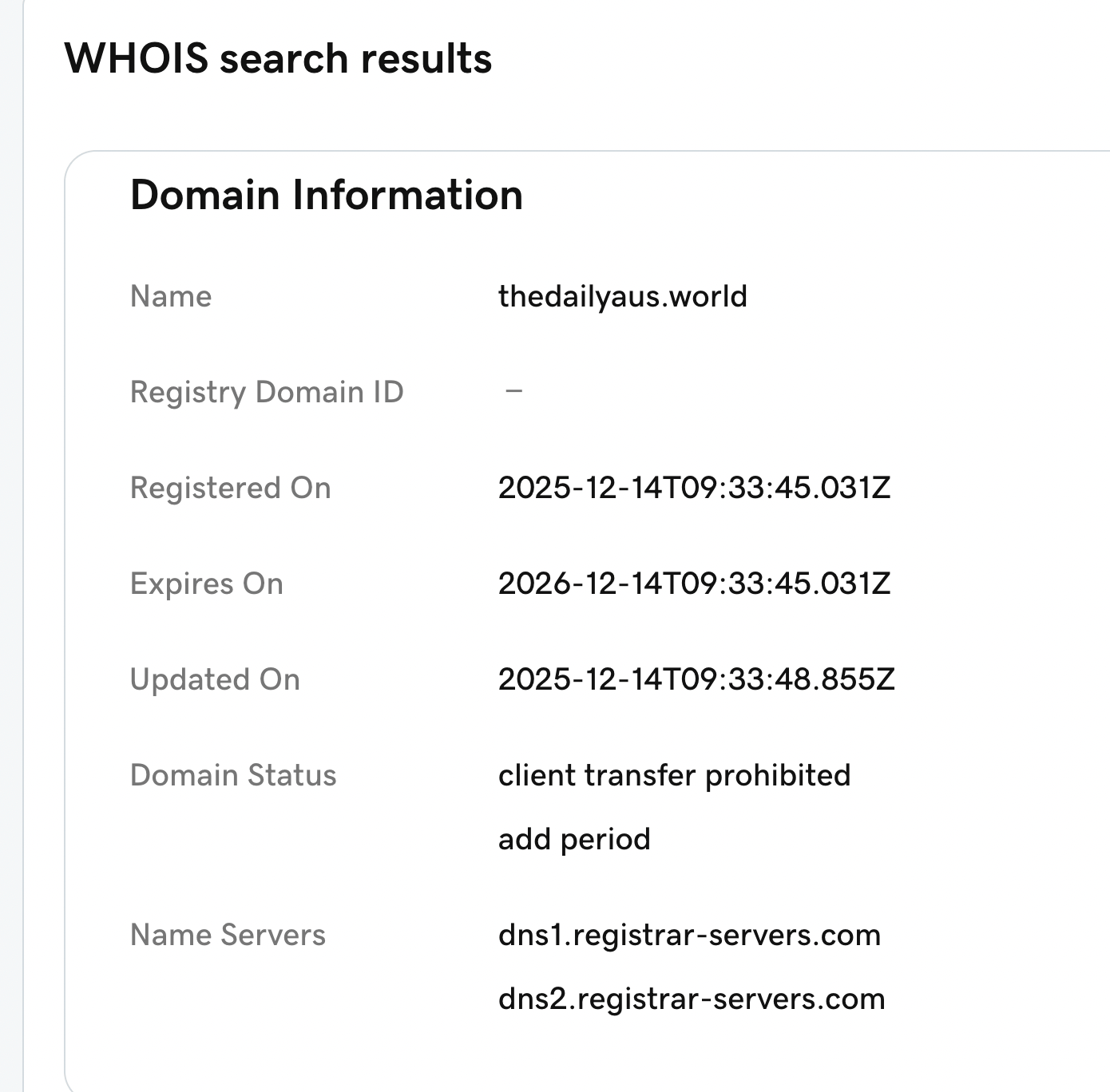Click the dash value for Registry Domain ID

click(x=513, y=391)
